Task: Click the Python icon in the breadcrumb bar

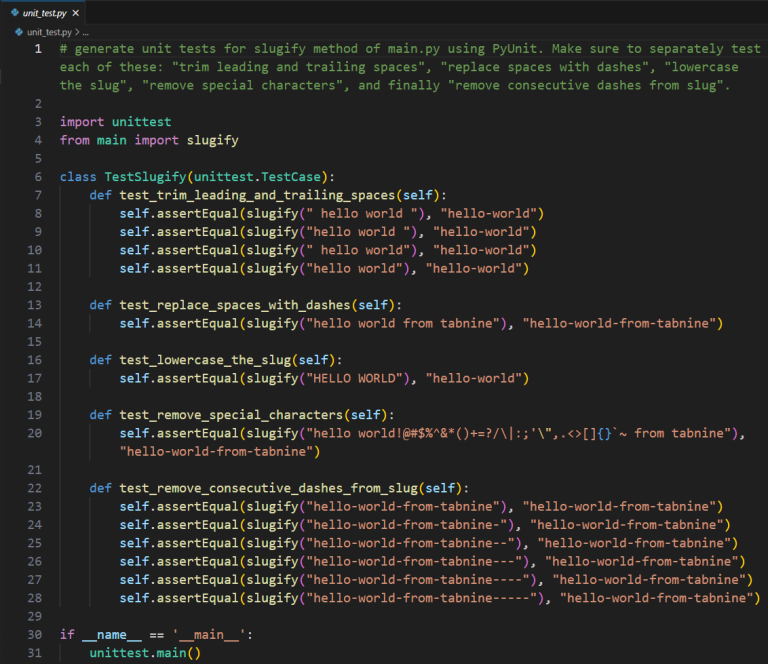Action: [18, 32]
